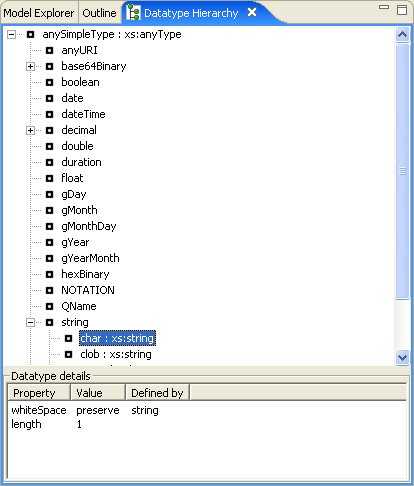Click the clob : xs:string icon
The image size is (414, 486).
tap(68, 354)
